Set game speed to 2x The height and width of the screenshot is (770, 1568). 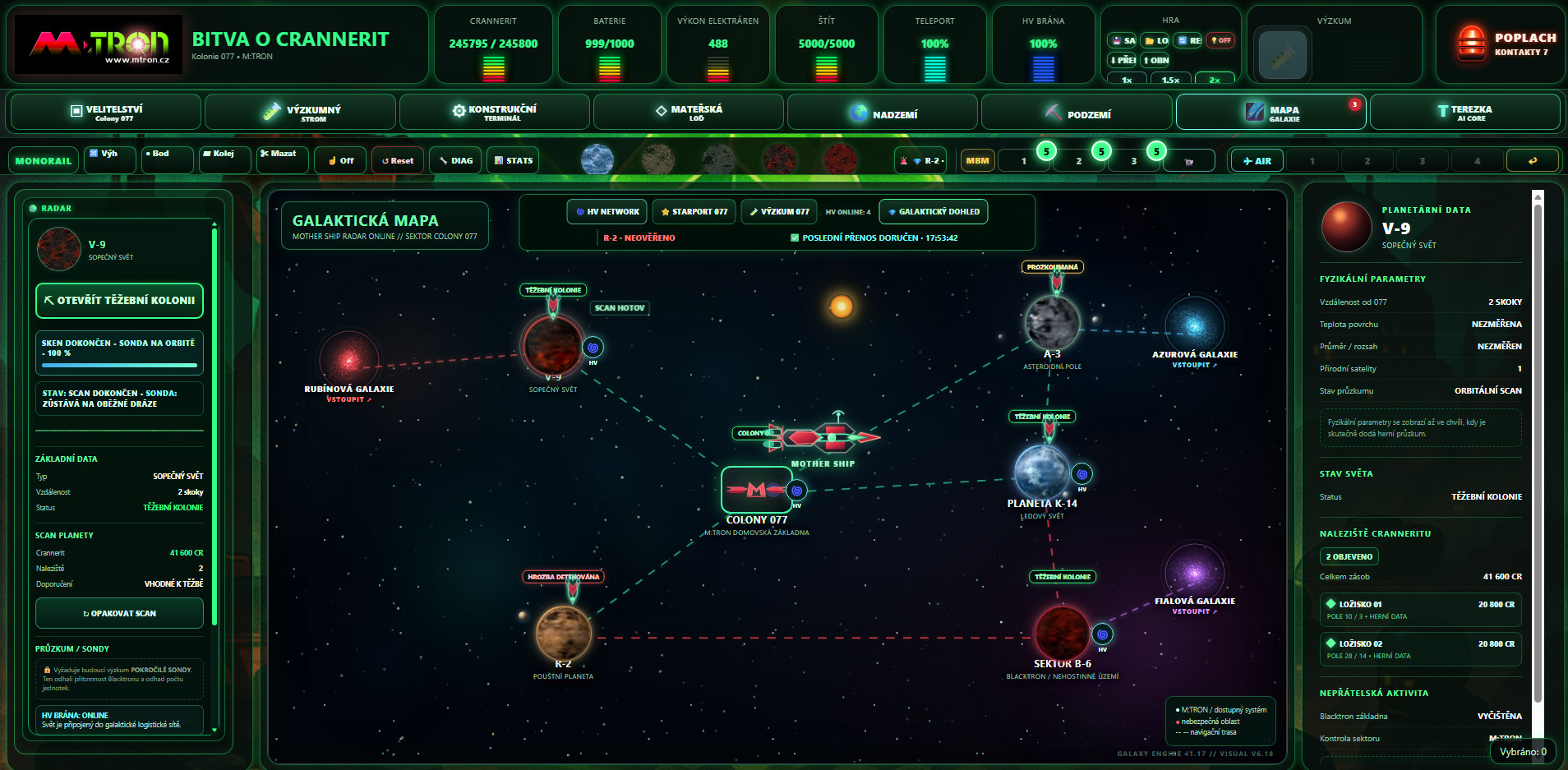(x=1215, y=80)
